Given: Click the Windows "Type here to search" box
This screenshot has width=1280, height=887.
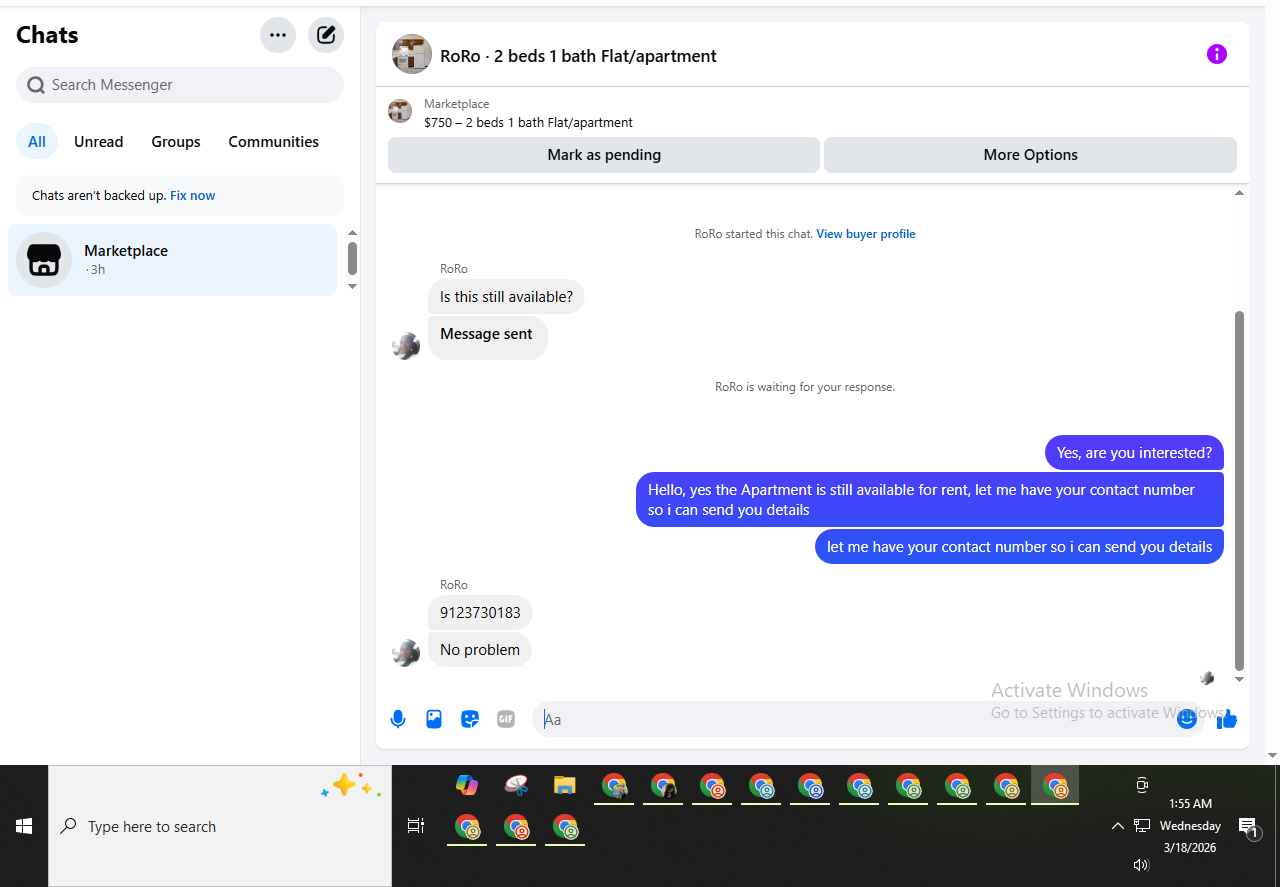Looking at the screenshot, I should (x=220, y=826).
